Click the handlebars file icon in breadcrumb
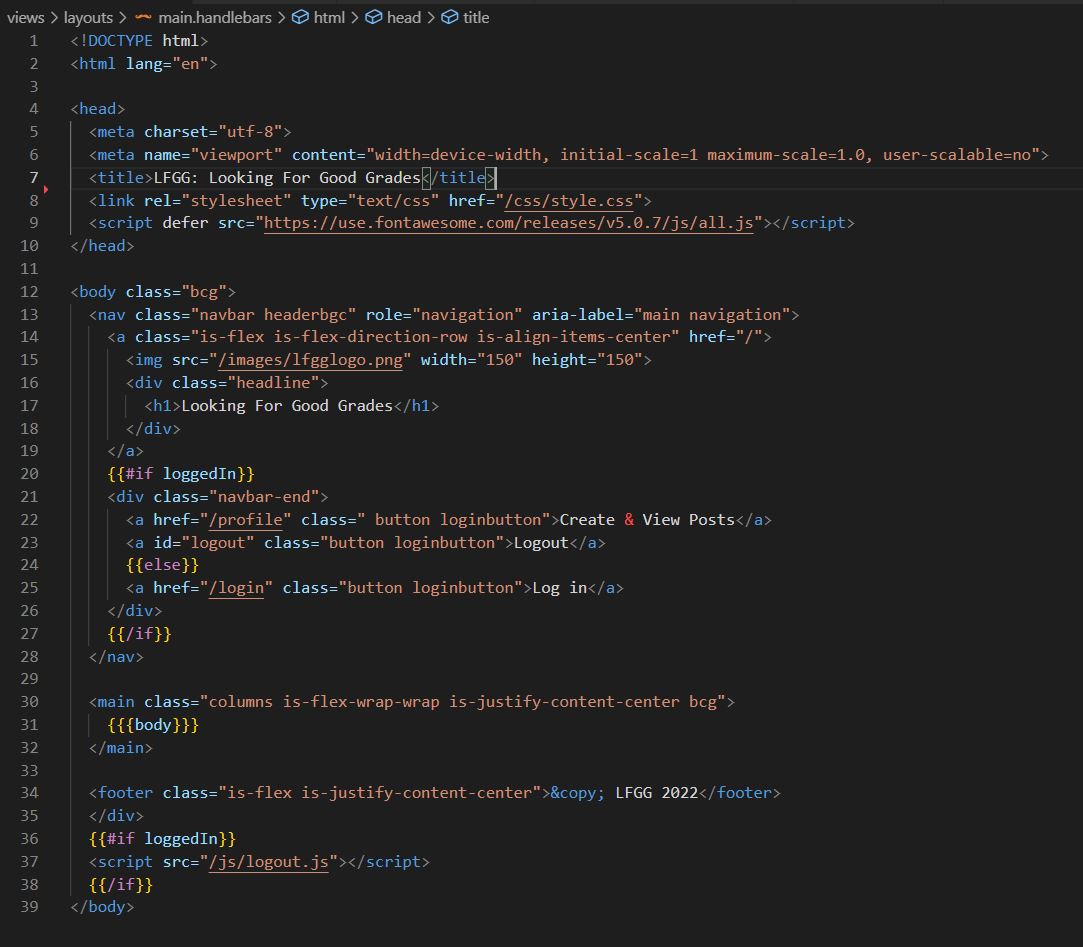This screenshot has height=947, width=1083. tap(144, 17)
